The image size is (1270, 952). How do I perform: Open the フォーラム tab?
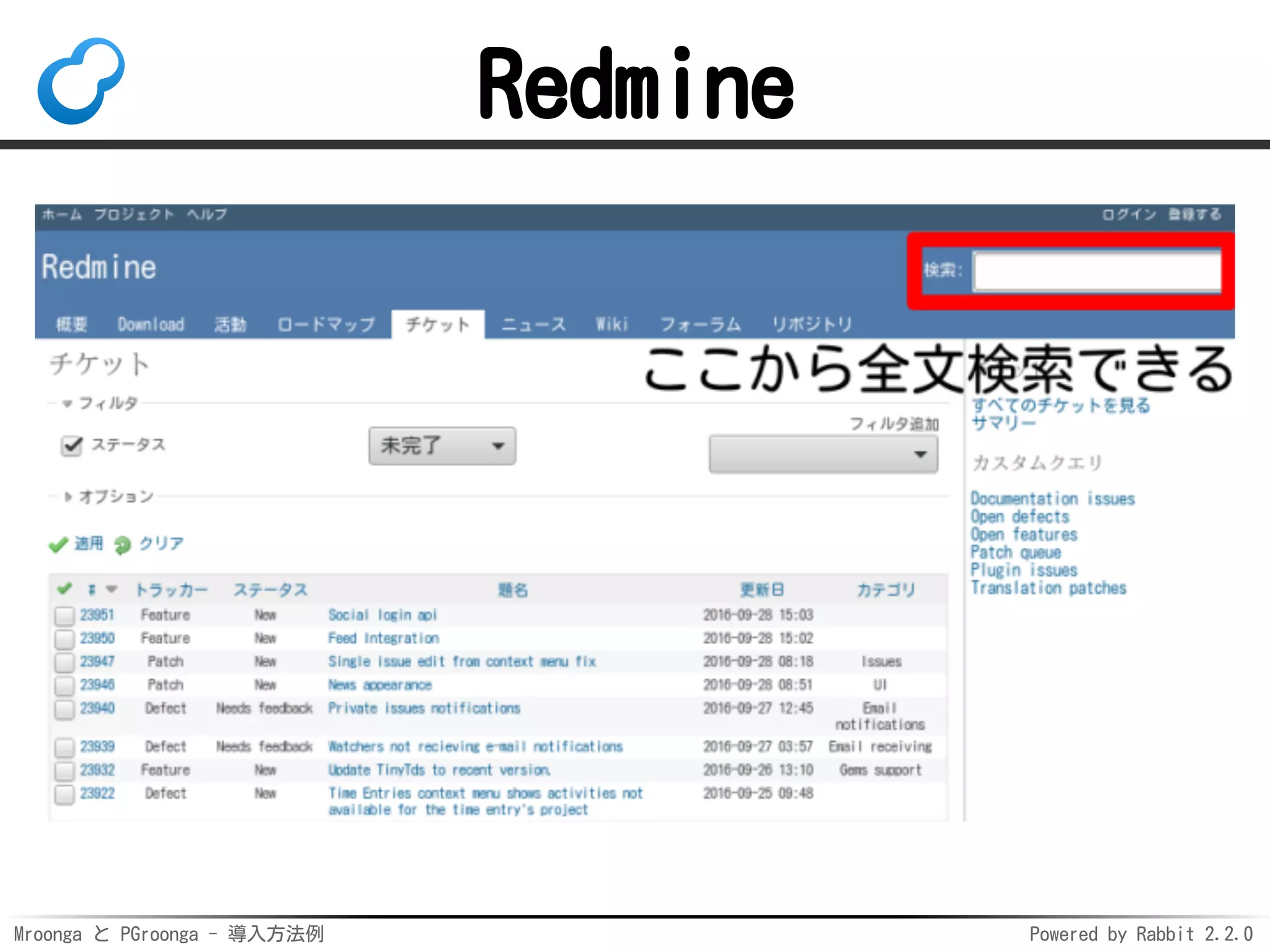[700, 324]
